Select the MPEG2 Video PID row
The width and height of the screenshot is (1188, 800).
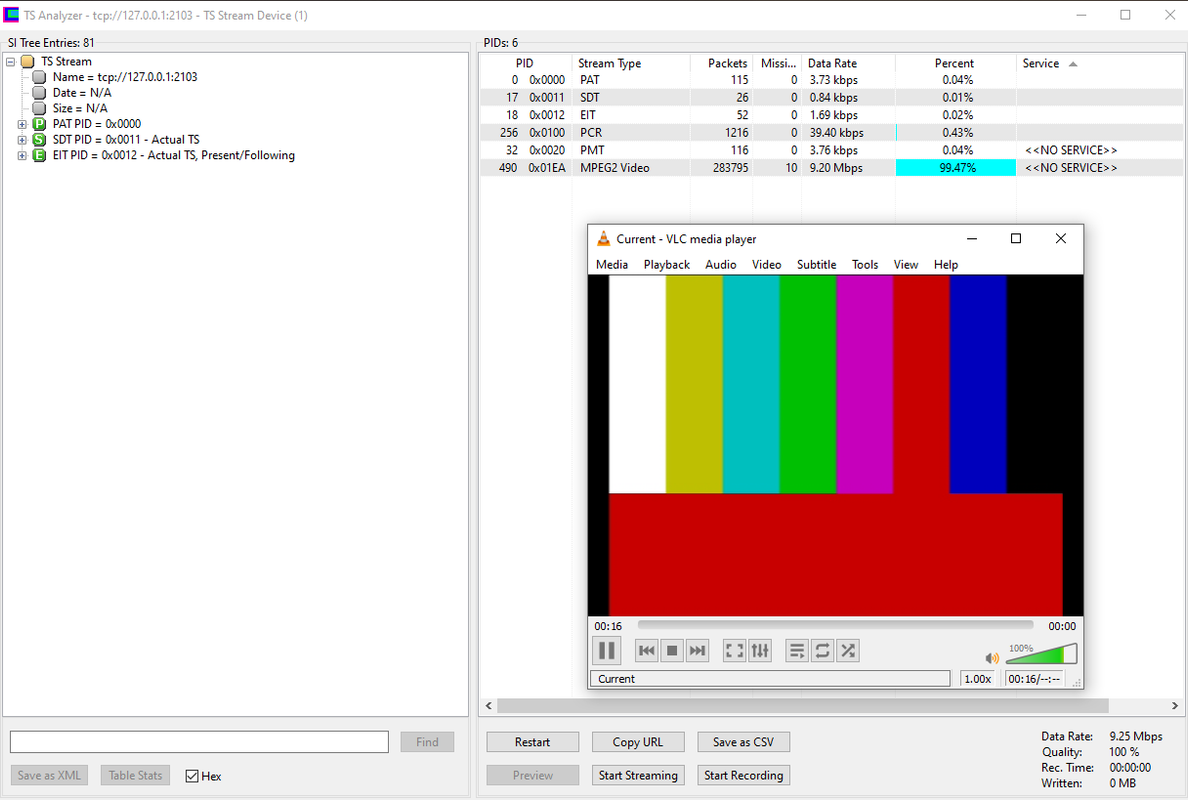pyautogui.click(x=830, y=167)
